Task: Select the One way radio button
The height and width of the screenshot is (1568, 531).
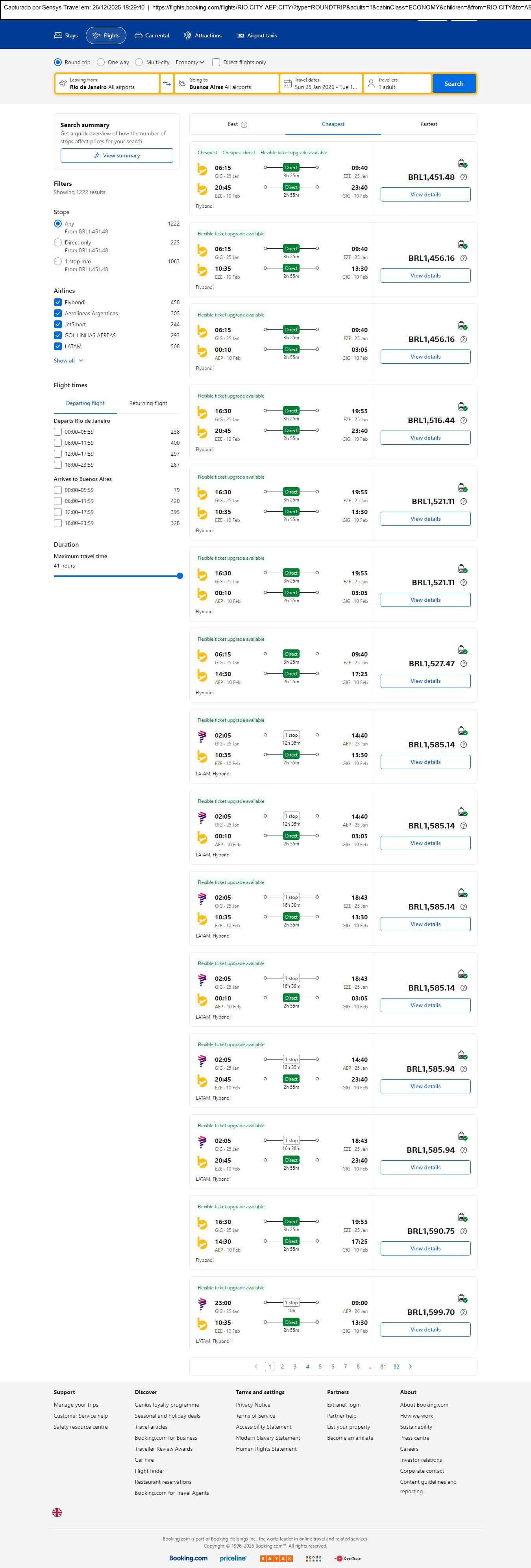Action: 101,62
